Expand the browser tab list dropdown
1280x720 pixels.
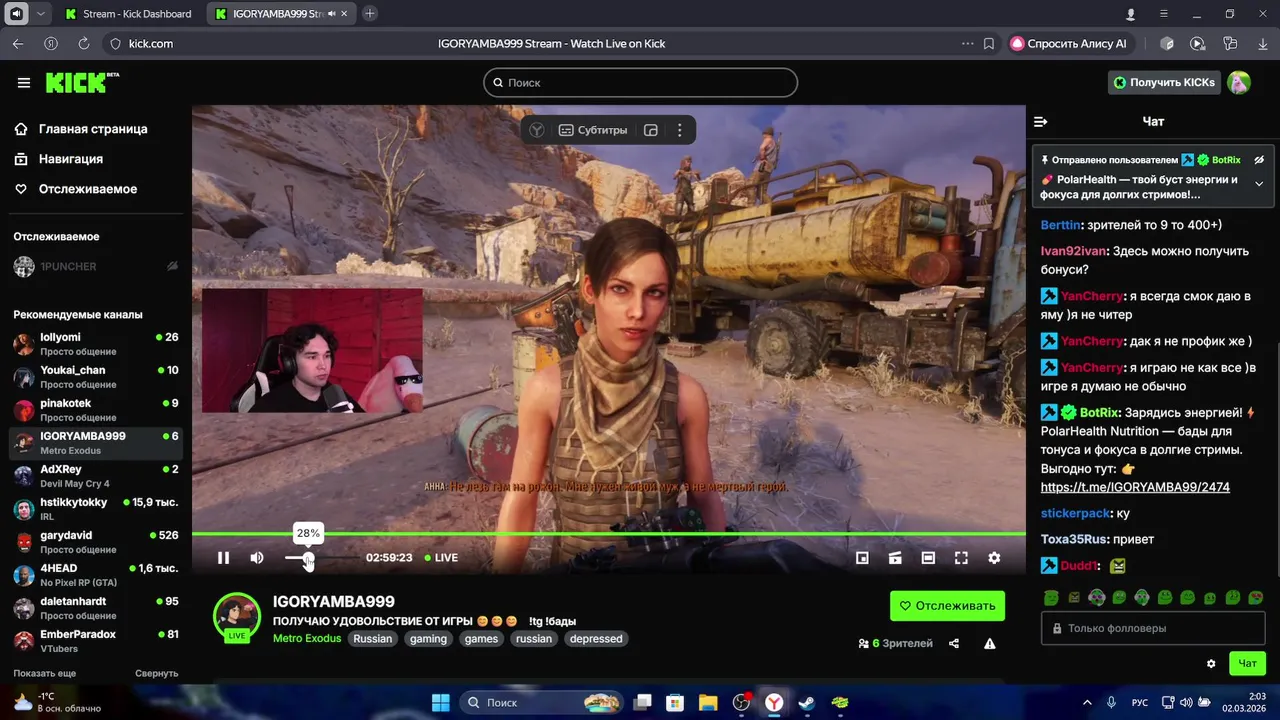tap(40, 14)
